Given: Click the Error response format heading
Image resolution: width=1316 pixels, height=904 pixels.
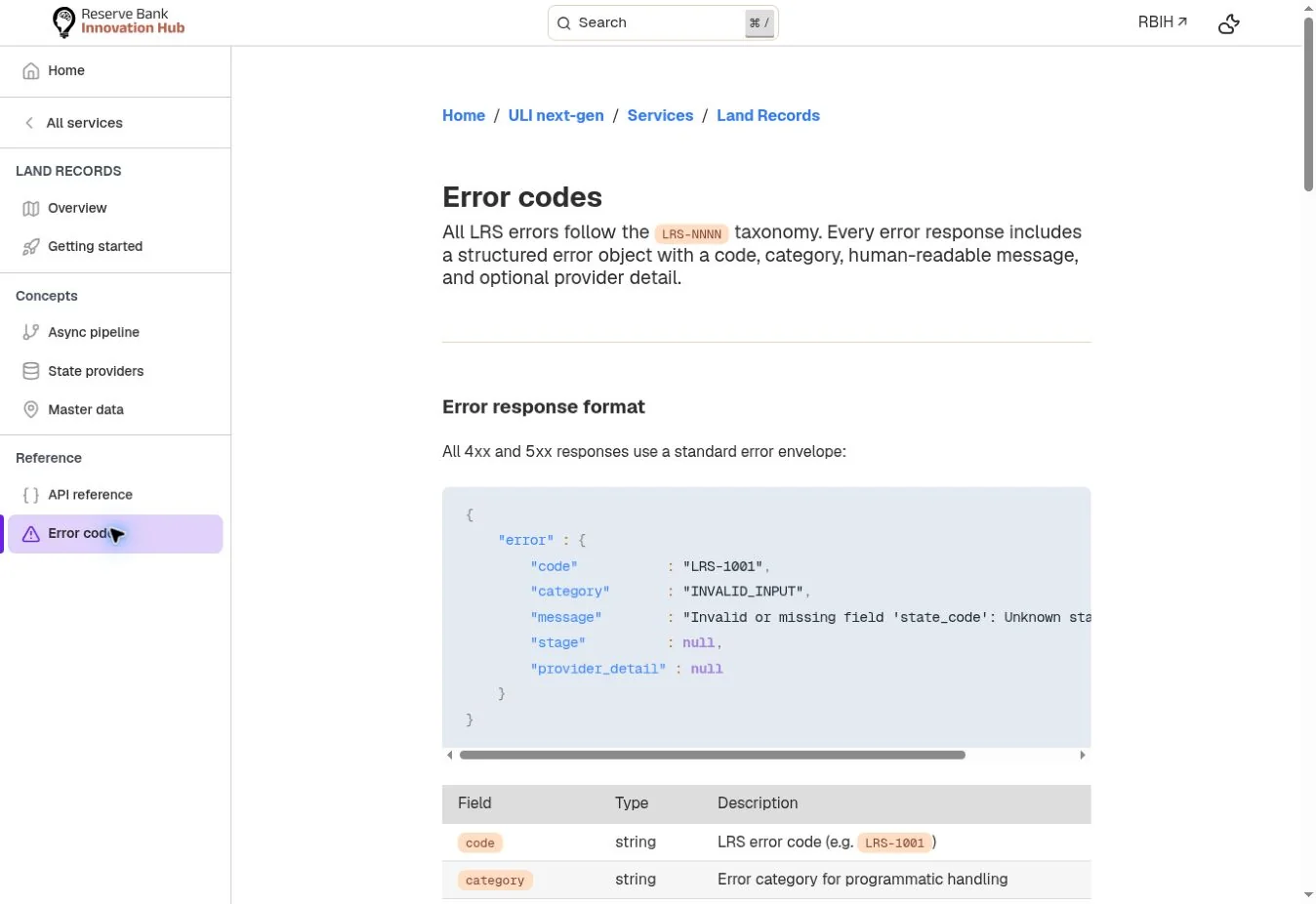Looking at the screenshot, I should (x=544, y=407).
